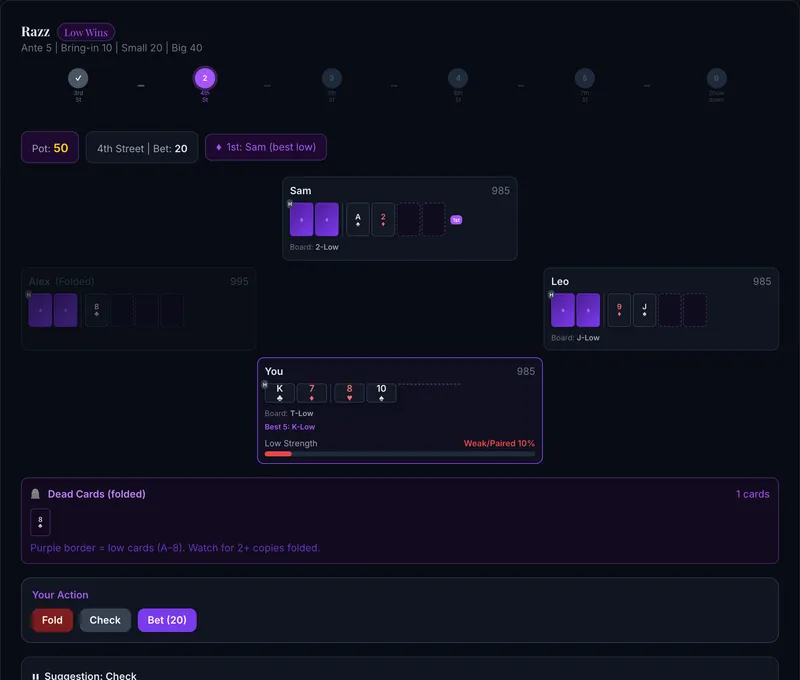
Task: Click Sam's Ace of spades card
Action: click(x=358, y=219)
